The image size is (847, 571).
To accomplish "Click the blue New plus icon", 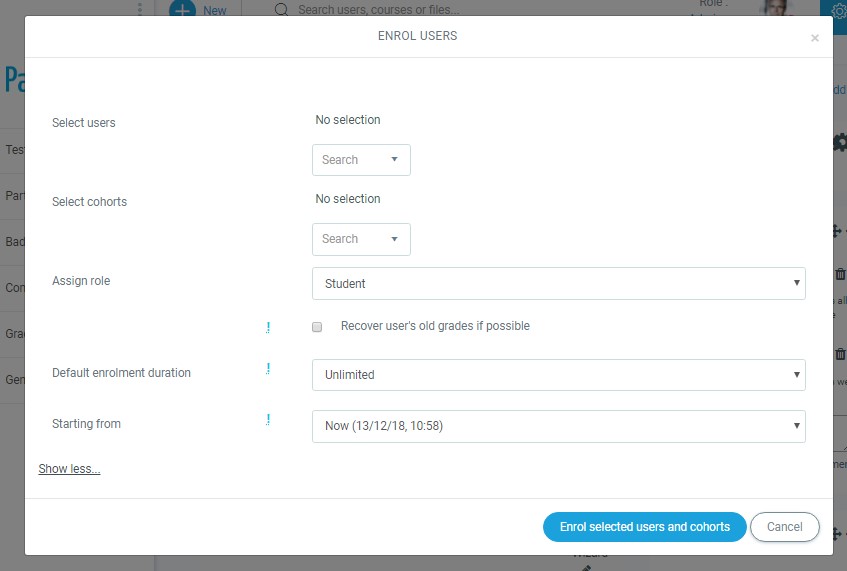I will tap(182, 9).
